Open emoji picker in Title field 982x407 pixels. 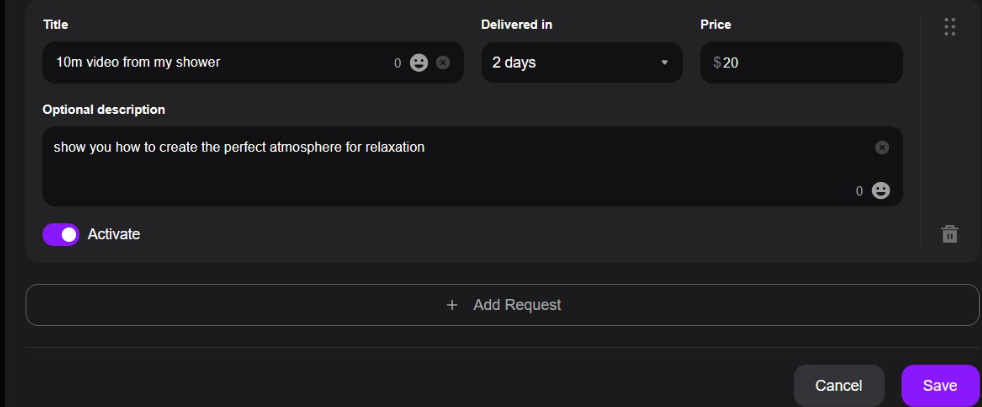coord(419,62)
